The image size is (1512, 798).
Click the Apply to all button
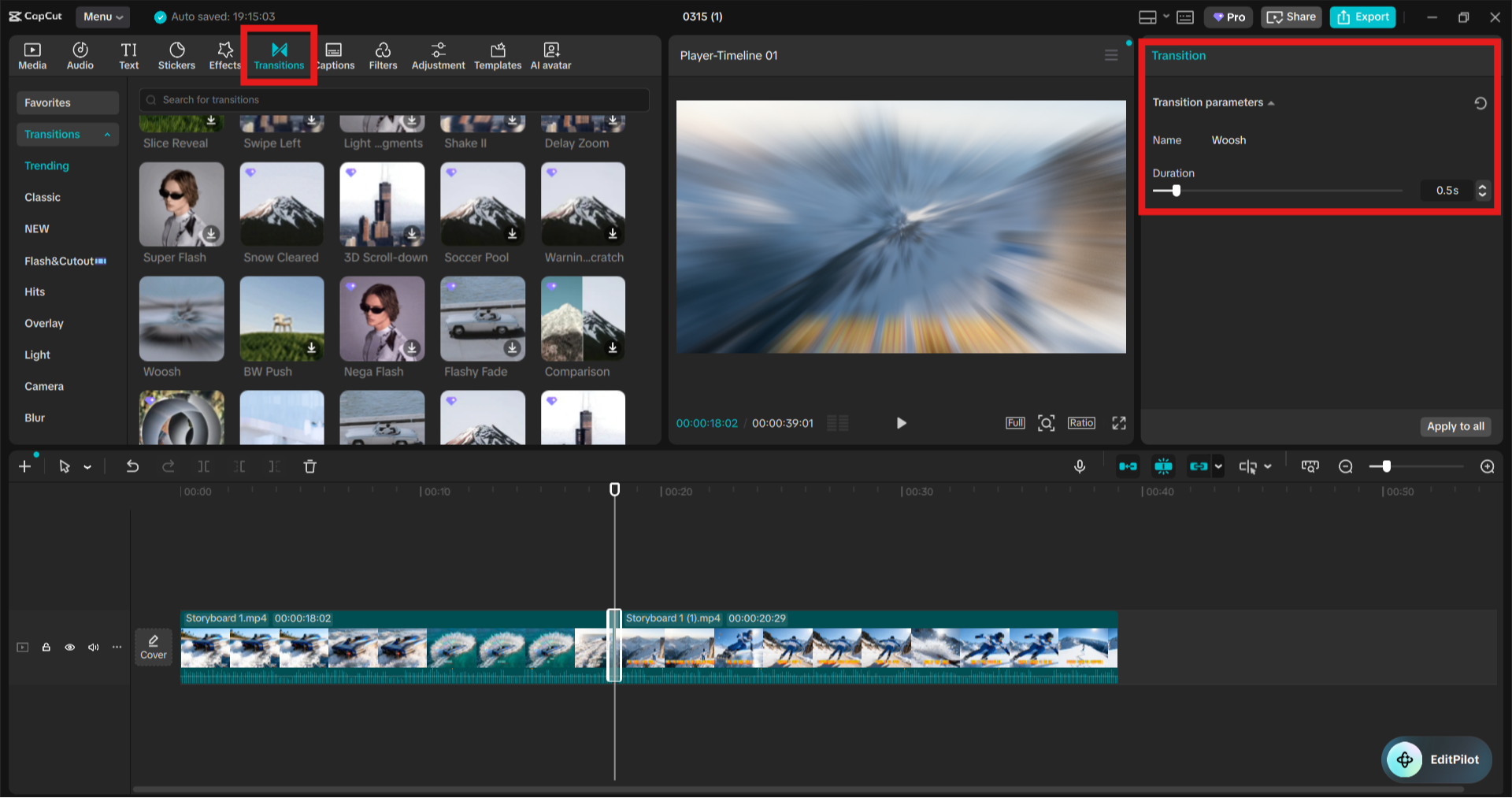[x=1455, y=426]
